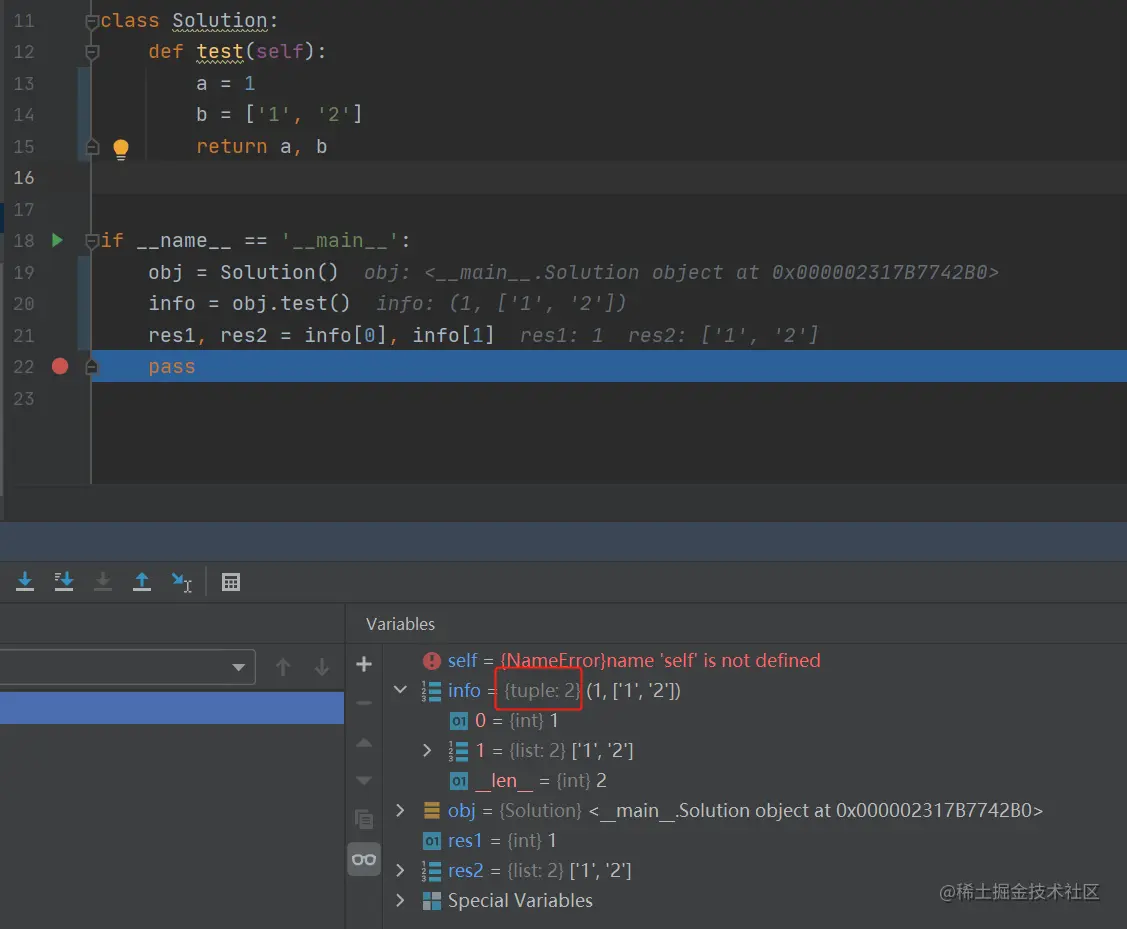Toggle the red breakpoint on line 22
This screenshot has height=929, width=1127.
pos(60,366)
